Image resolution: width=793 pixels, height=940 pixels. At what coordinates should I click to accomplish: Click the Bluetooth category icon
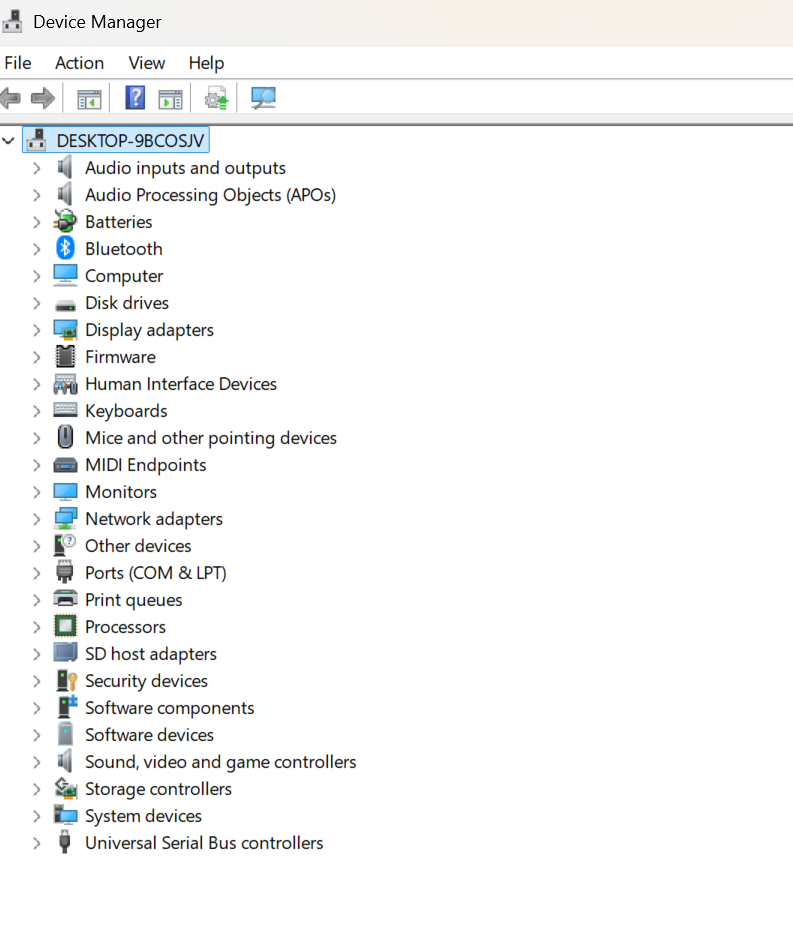pyautogui.click(x=65, y=248)
